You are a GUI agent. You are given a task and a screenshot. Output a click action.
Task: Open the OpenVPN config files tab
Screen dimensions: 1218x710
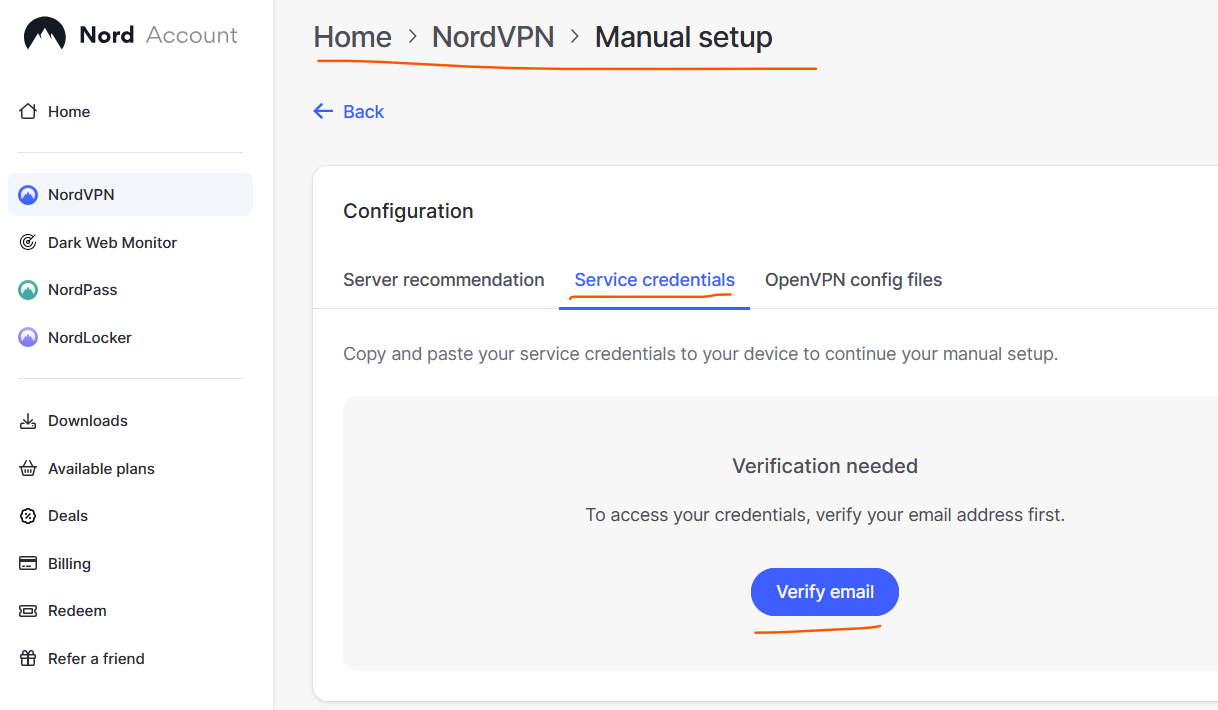tap(853, 280)
